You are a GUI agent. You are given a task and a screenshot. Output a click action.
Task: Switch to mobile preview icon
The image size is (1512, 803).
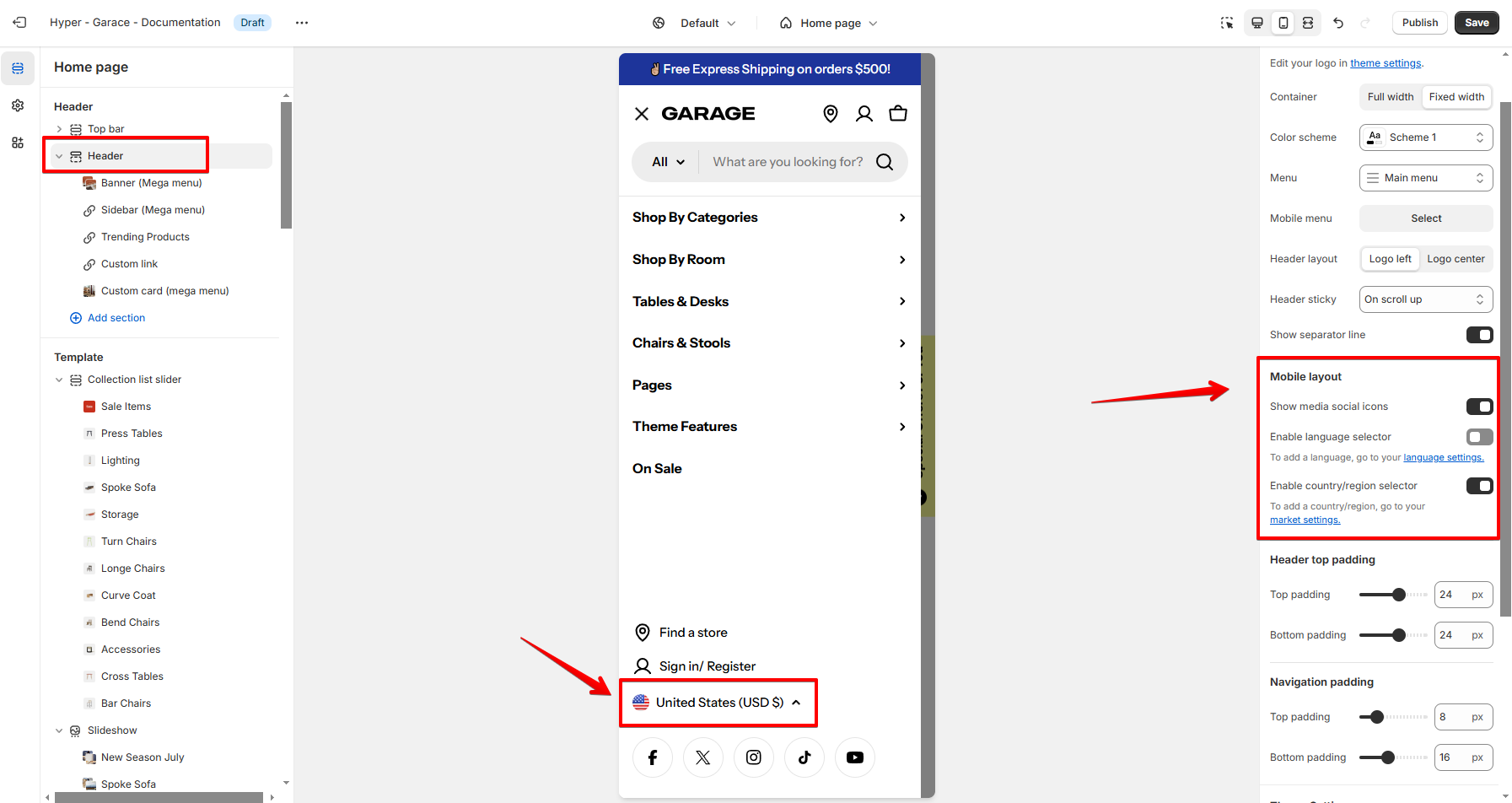(1283, 23)
